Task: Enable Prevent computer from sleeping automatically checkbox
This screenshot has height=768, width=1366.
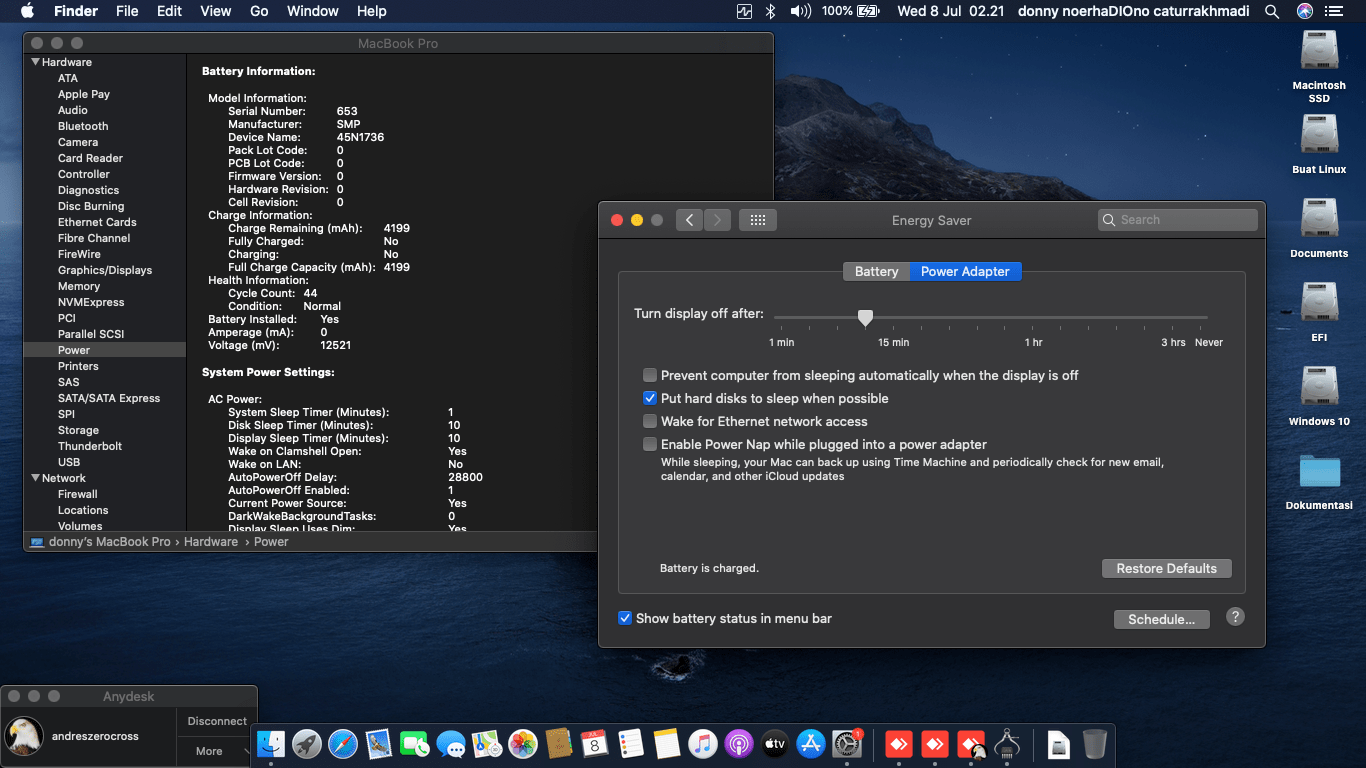Action: click(650, 375)
